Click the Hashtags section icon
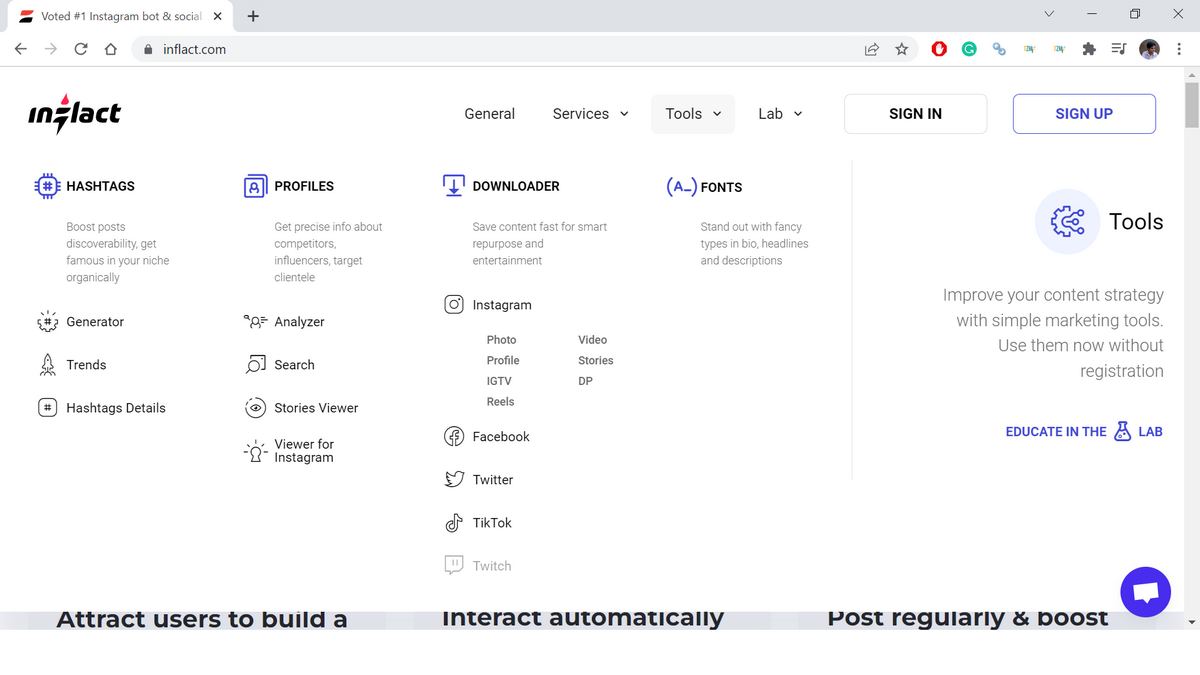Viewport: 1200px width, 675px height. click(47, 186)
